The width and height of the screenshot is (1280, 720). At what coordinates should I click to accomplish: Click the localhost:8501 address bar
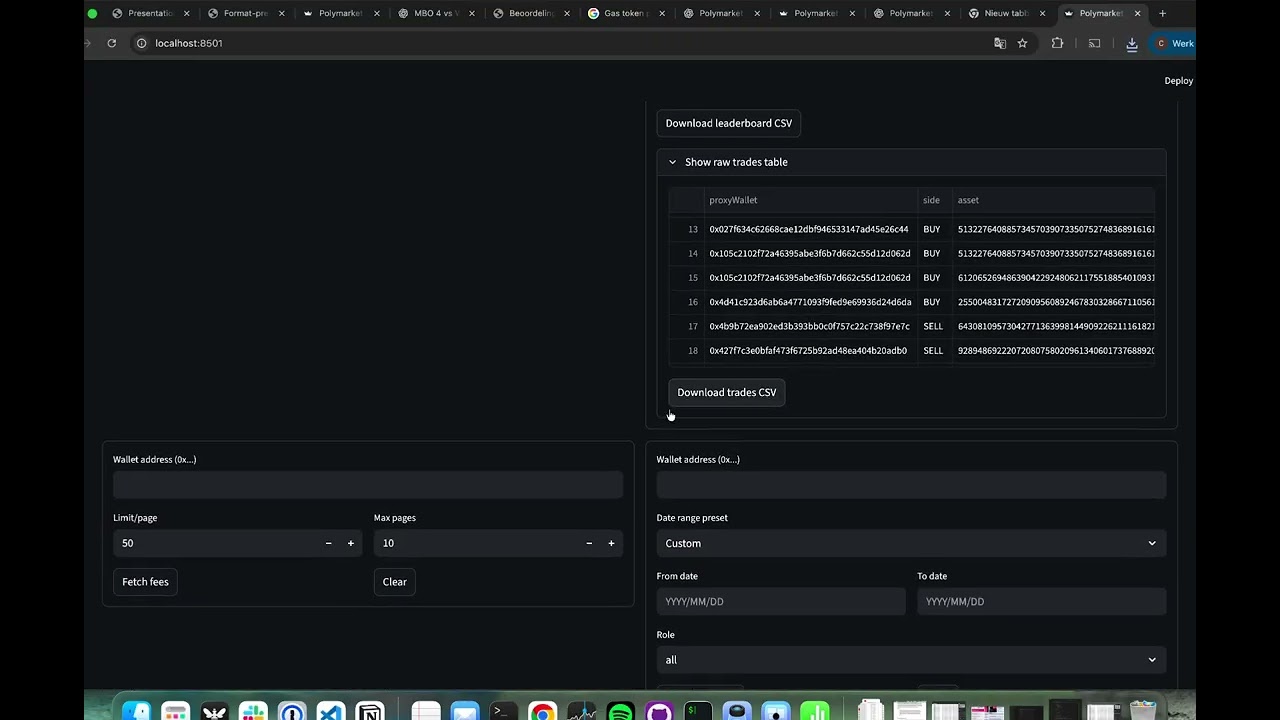pos(560,43)
